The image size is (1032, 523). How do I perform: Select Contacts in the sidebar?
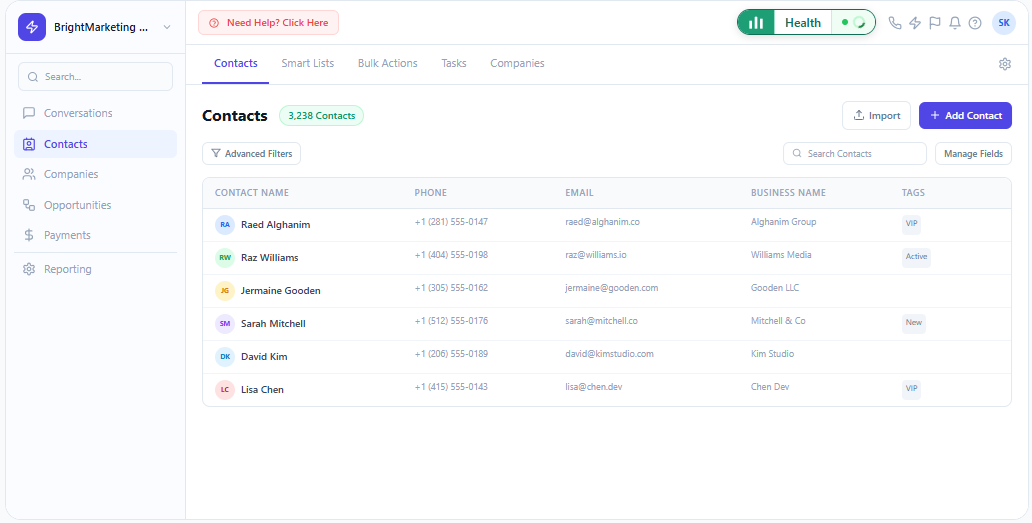(95, 144)
